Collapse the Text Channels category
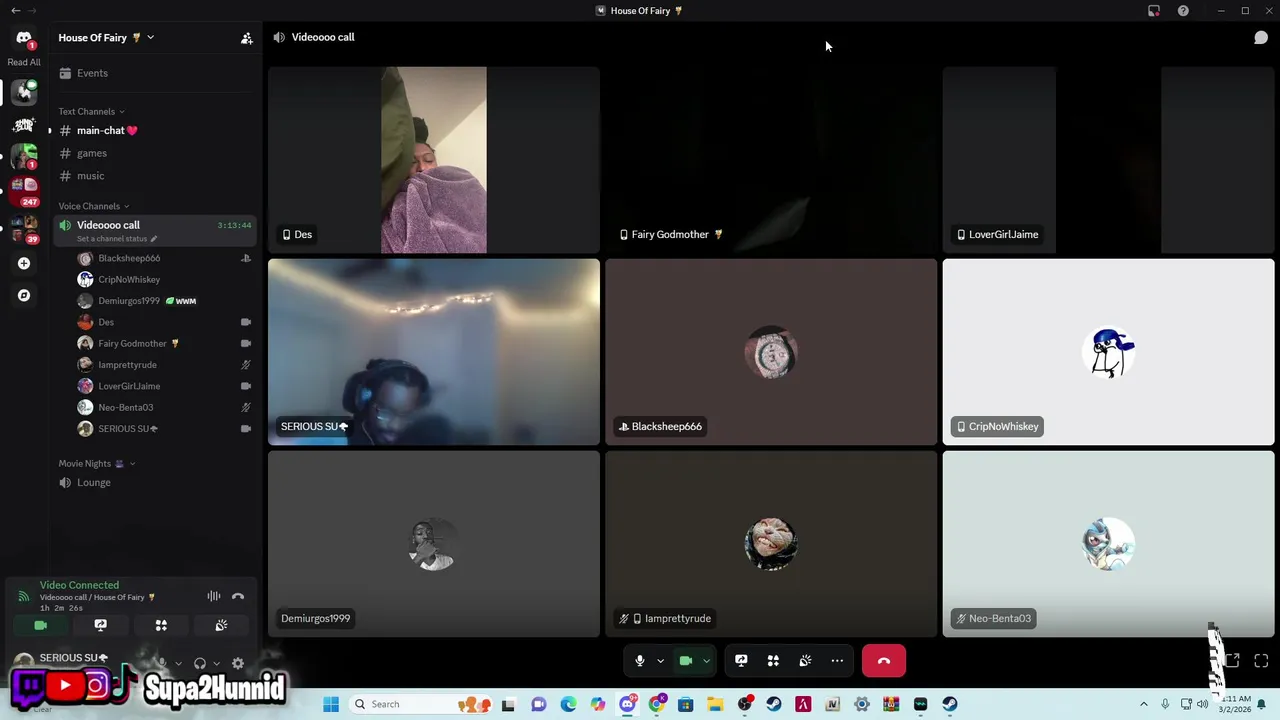1280x720 pixels. pos(91,111)
